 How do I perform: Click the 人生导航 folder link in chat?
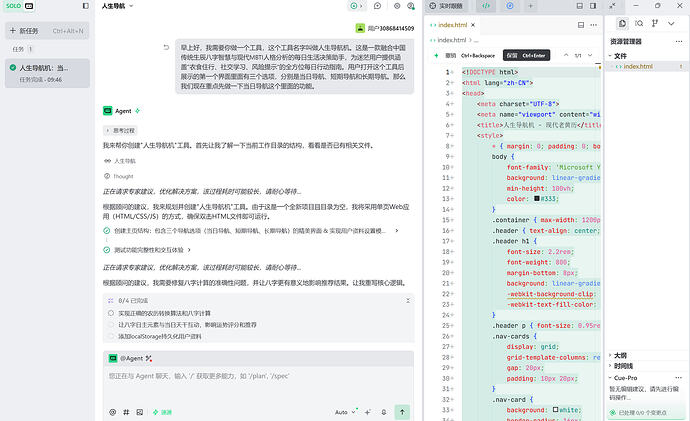120,161
